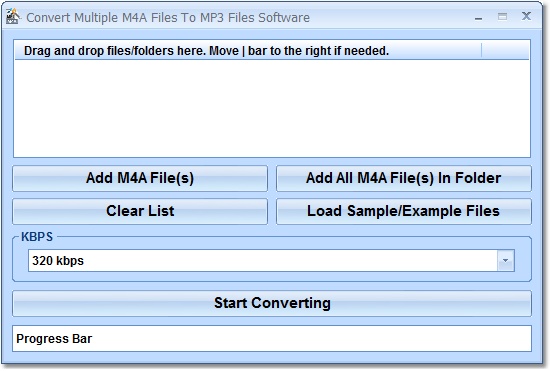The width and height of the screenshot is (550, 371).
Task: Click the blank window background below Progress Bar
Action: click(272, 358)
